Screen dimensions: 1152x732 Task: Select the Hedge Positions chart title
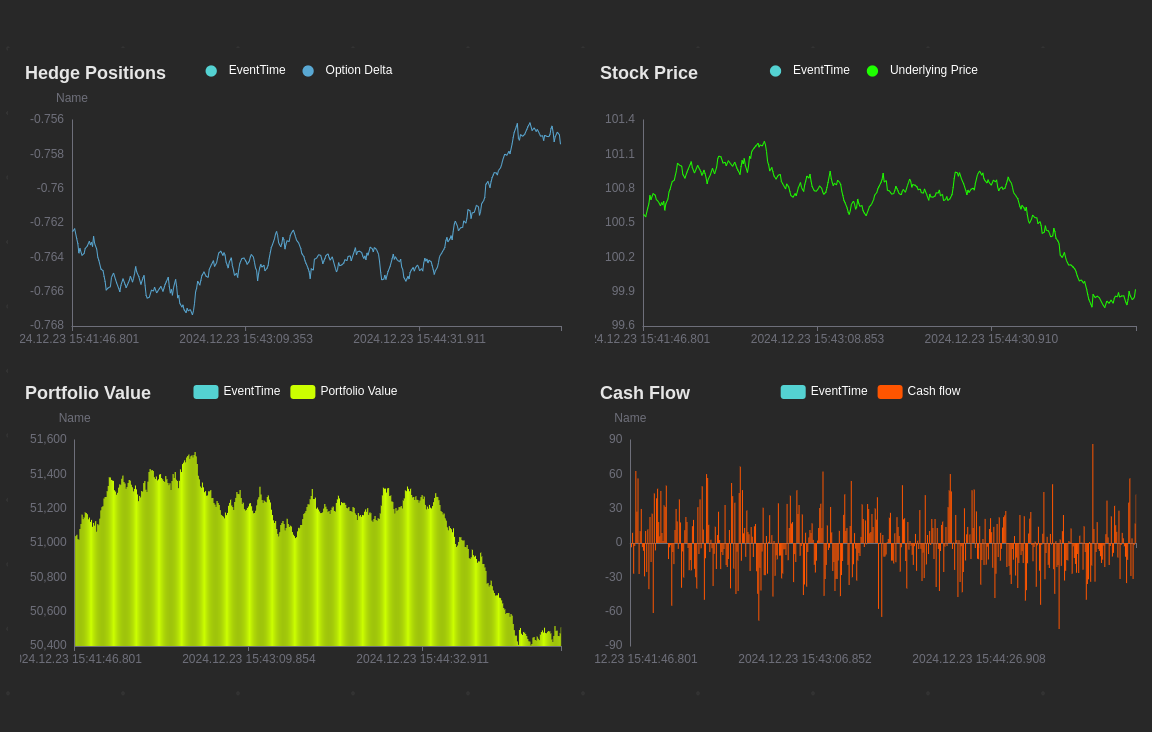click(x=95, y=73)
